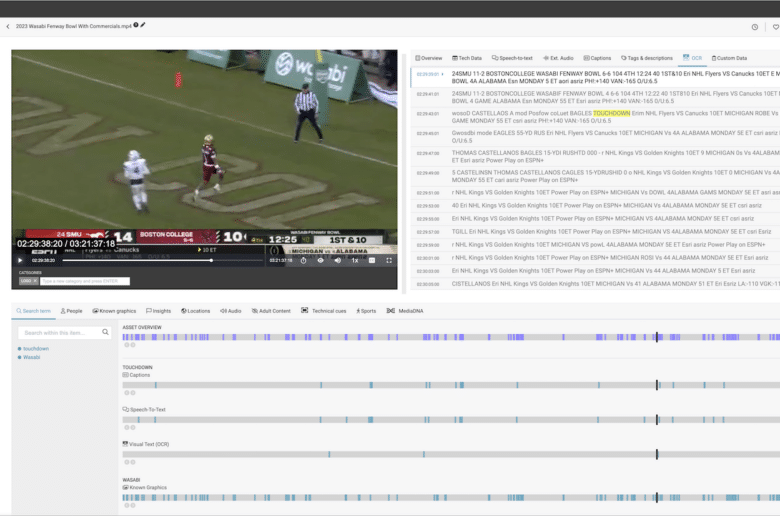Screen dimensions: 780x516
Task: Select OCR row starting TGILL Eri NHL
Action: click(x=595, y=231)
